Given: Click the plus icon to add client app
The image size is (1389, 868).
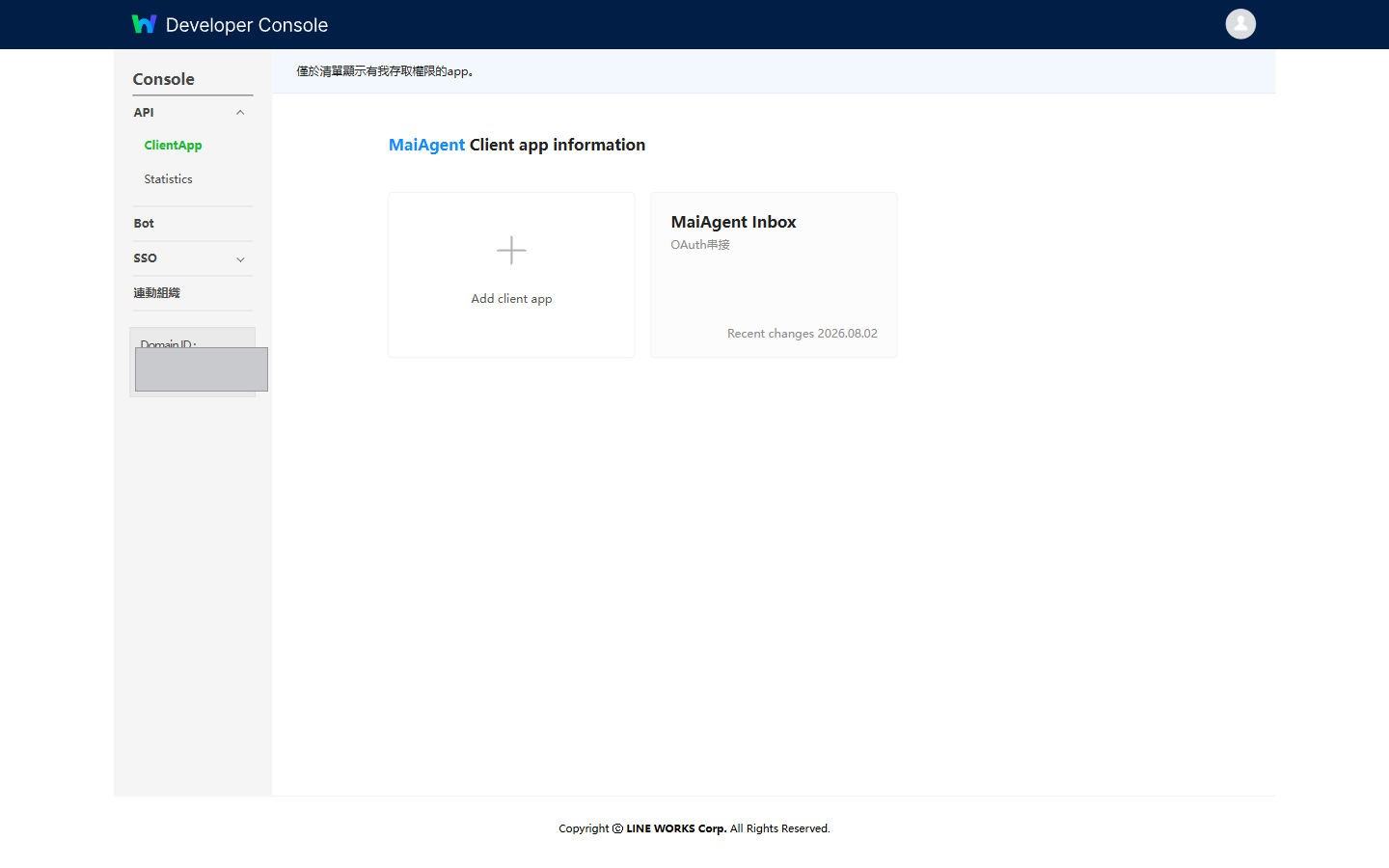Looking at the screenshot, I should pyautogui.click(x=511, y=251).
